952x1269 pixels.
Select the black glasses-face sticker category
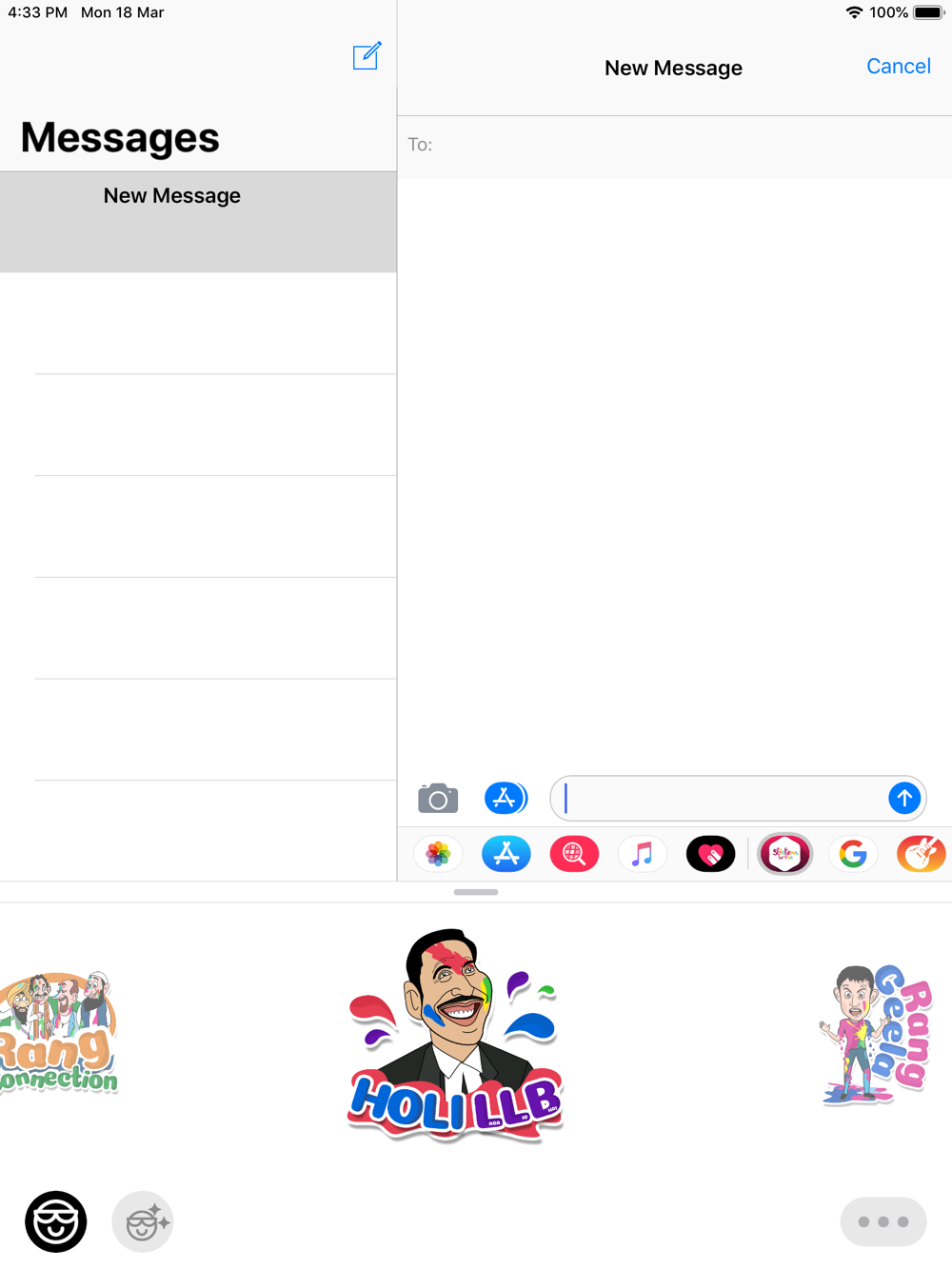[55, 1221]
